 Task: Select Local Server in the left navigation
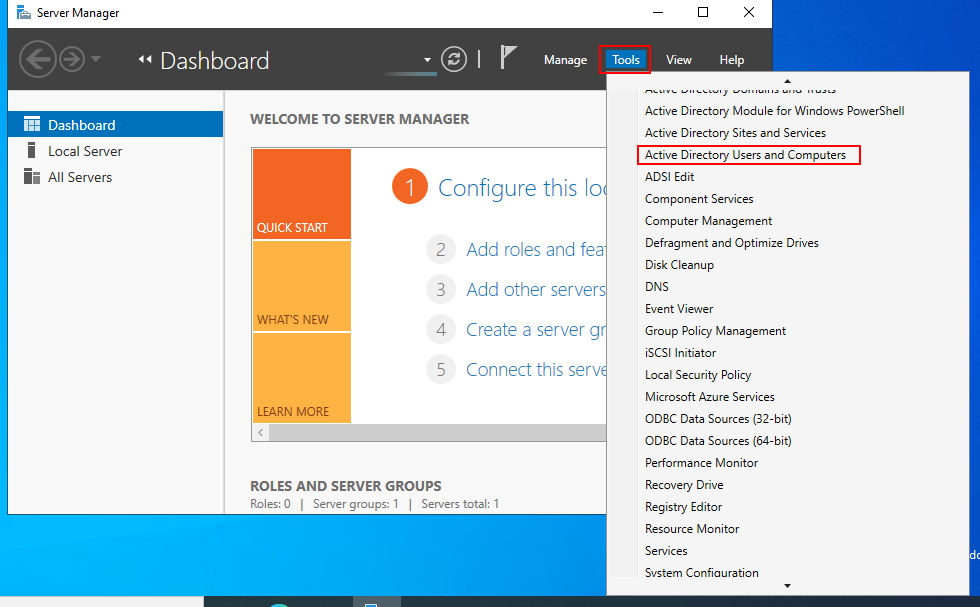116,150
